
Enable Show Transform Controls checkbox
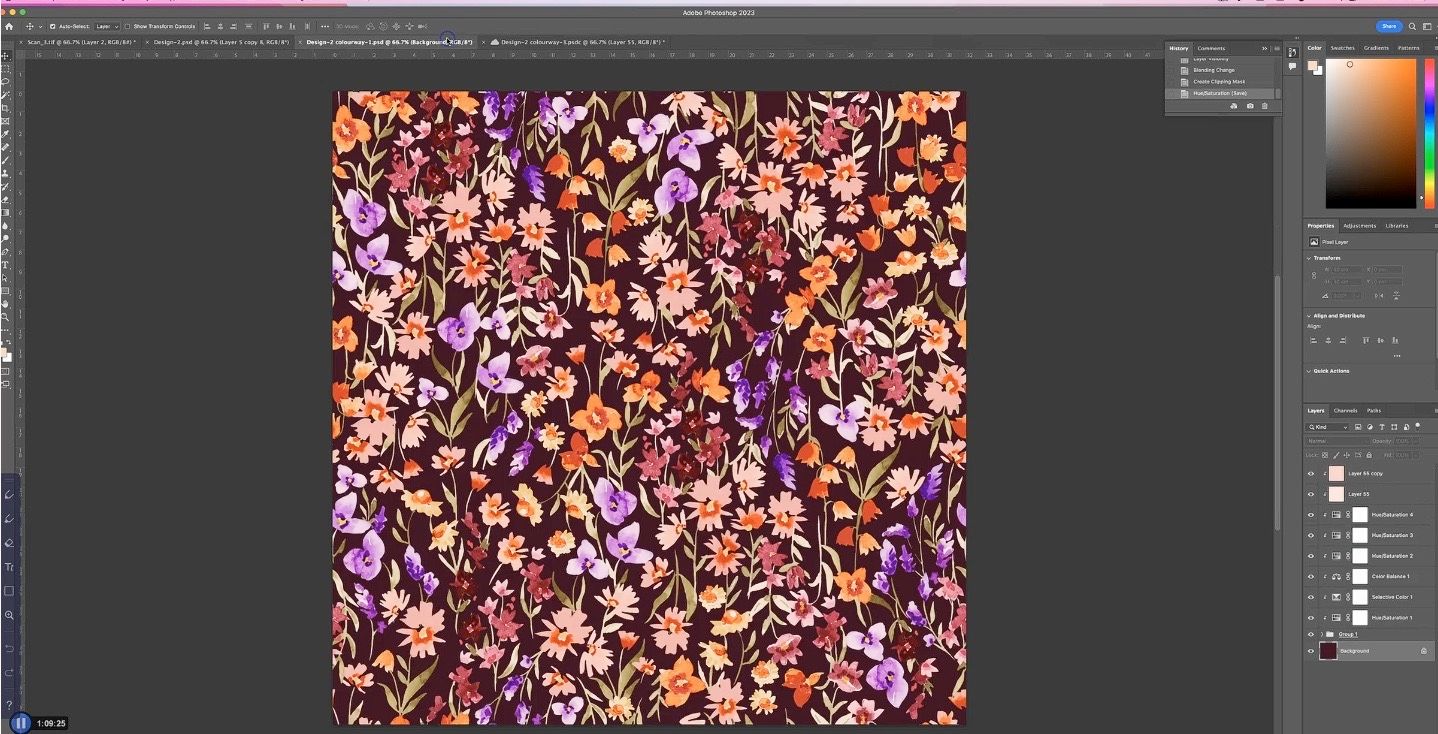point(128,26)
